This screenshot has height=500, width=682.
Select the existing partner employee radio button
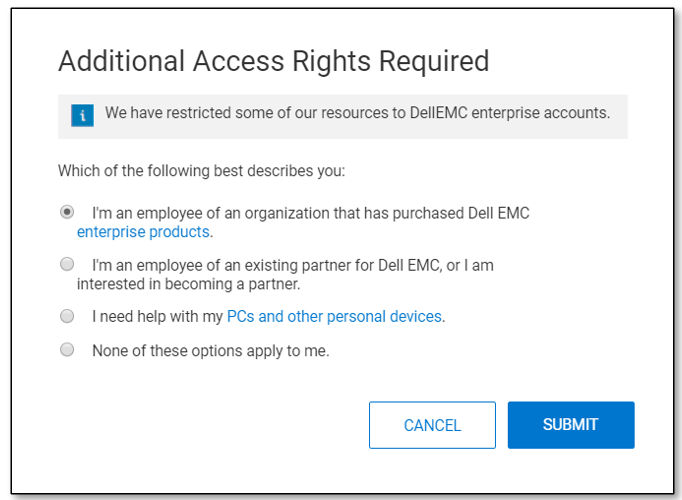[67, 264]
